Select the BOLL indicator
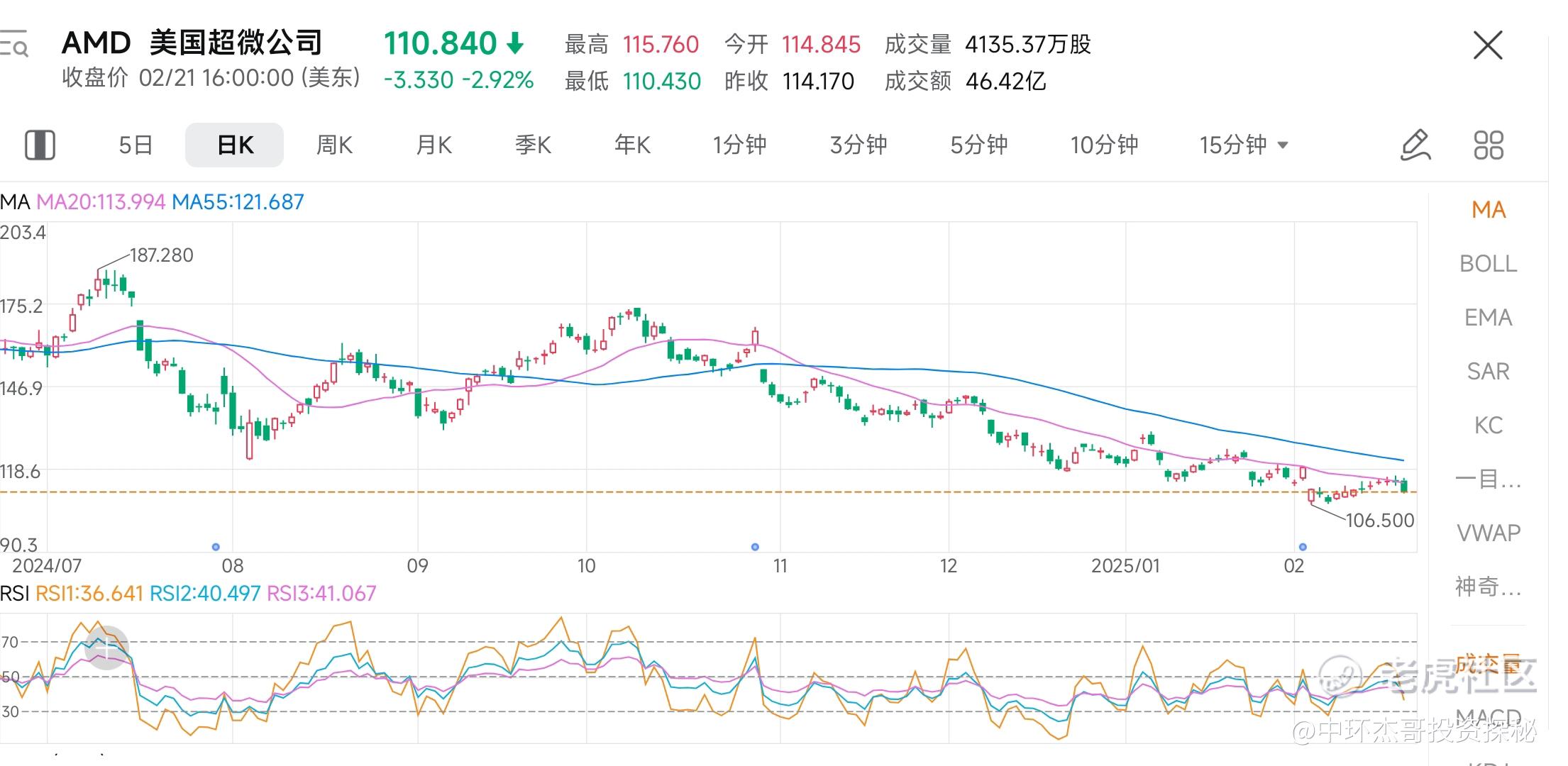Image resolution: width=1568 pixels, height=766 pixels. coord(1489,263)
